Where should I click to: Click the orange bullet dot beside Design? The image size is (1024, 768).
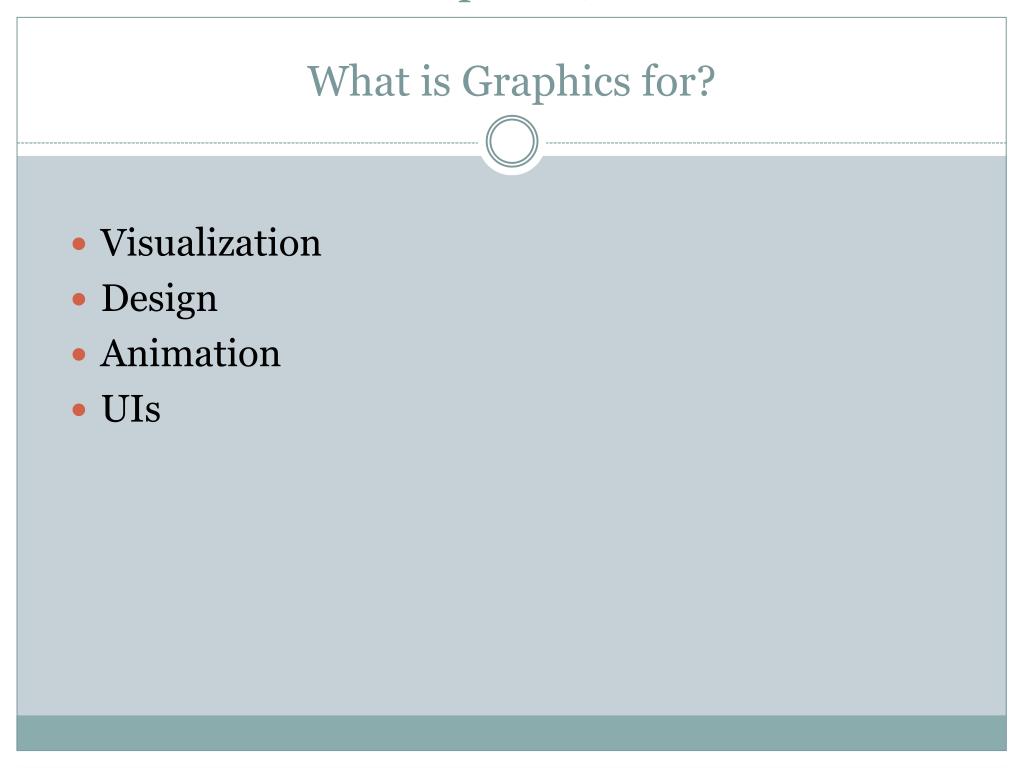(79, 300)
